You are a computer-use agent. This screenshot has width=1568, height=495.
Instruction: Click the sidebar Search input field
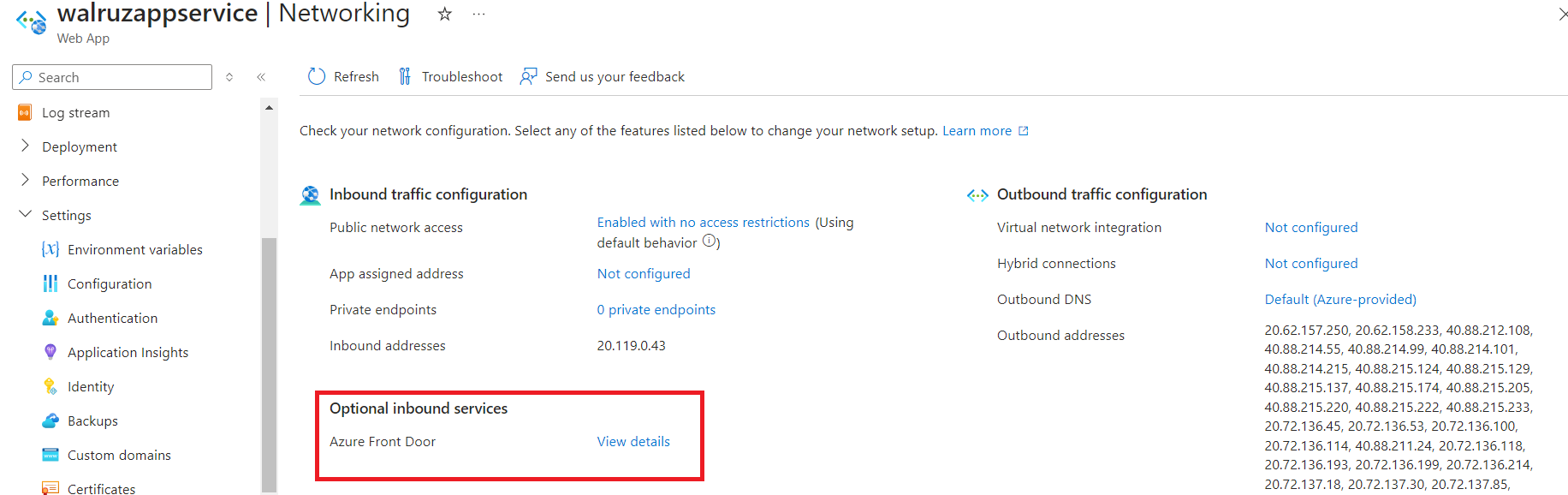[111, 76]
